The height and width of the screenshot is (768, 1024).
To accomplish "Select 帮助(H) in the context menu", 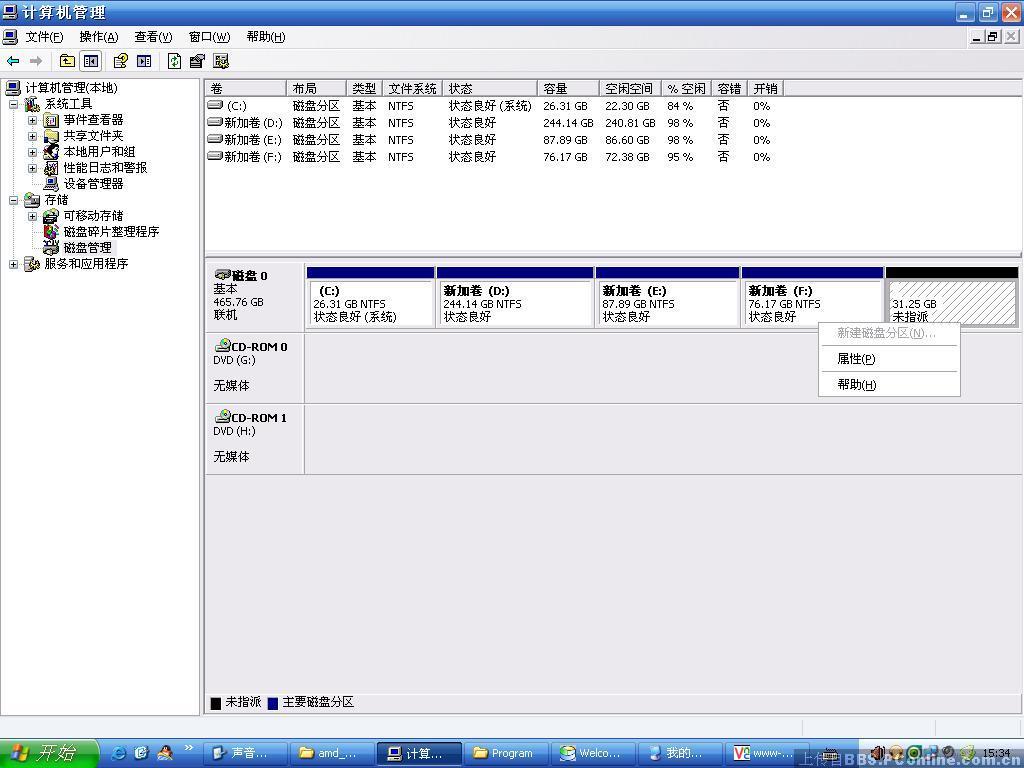I will click(x=856, y=385).
